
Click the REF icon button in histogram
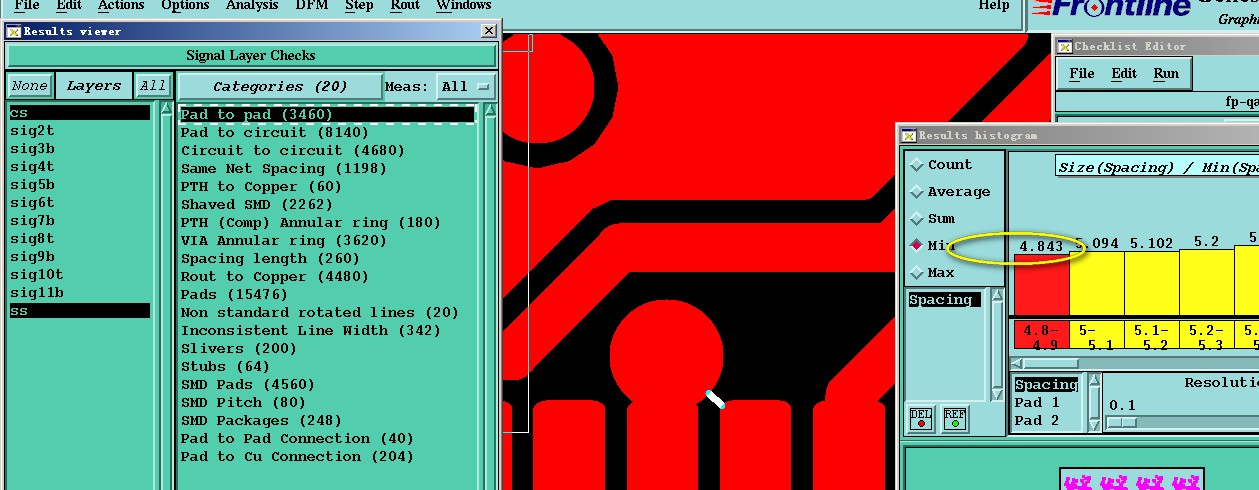[x=955, y=418]
